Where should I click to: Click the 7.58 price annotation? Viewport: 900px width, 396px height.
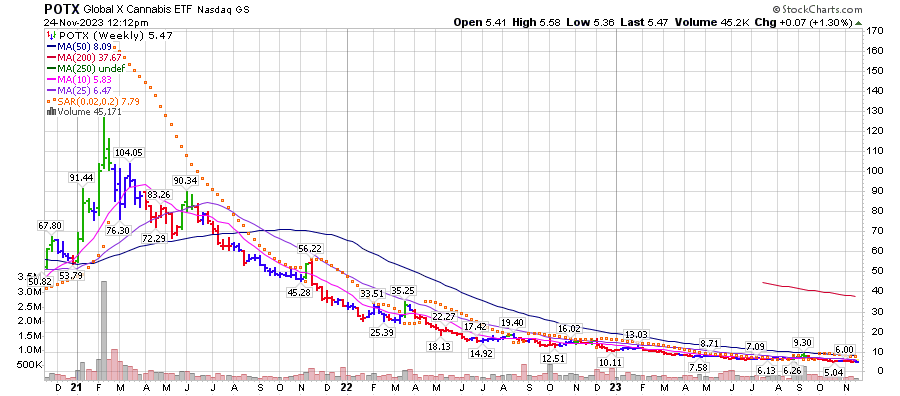coord(698,367)
